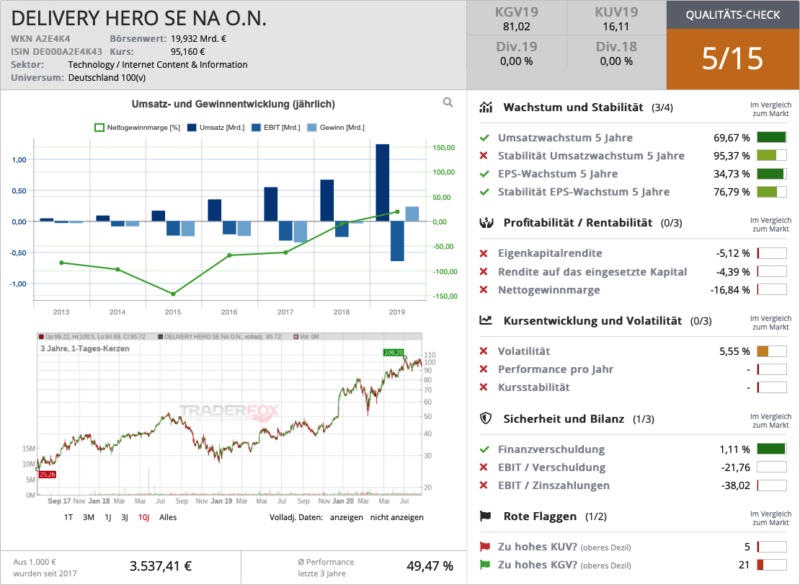800x585 pixels.
Task: Select the 3J time range
Action: 124,517
